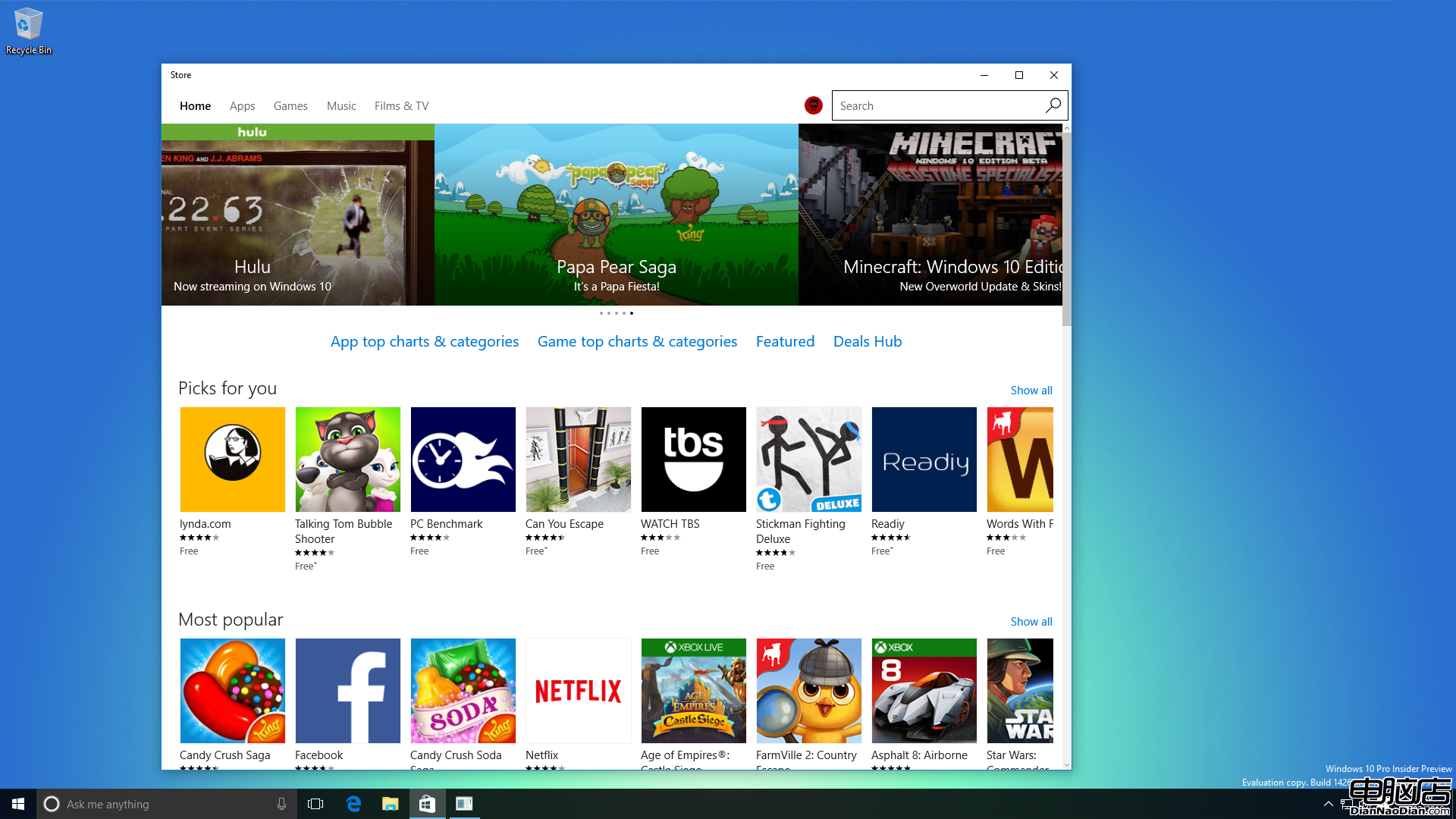Screen dimensions: 1456x819
Task: Open Stickman Fighting Deluxe tile
Action: click(x=808, y=460)
